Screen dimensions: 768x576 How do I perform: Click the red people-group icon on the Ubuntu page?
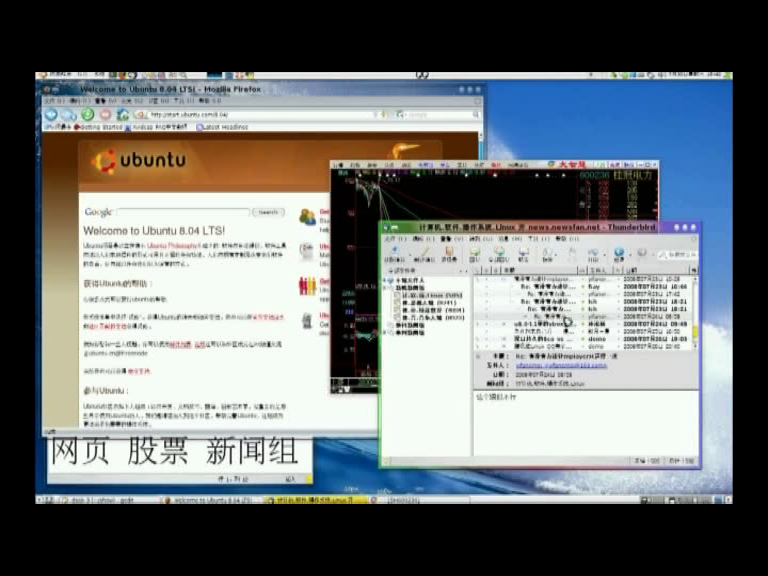[x=308, y=286]
